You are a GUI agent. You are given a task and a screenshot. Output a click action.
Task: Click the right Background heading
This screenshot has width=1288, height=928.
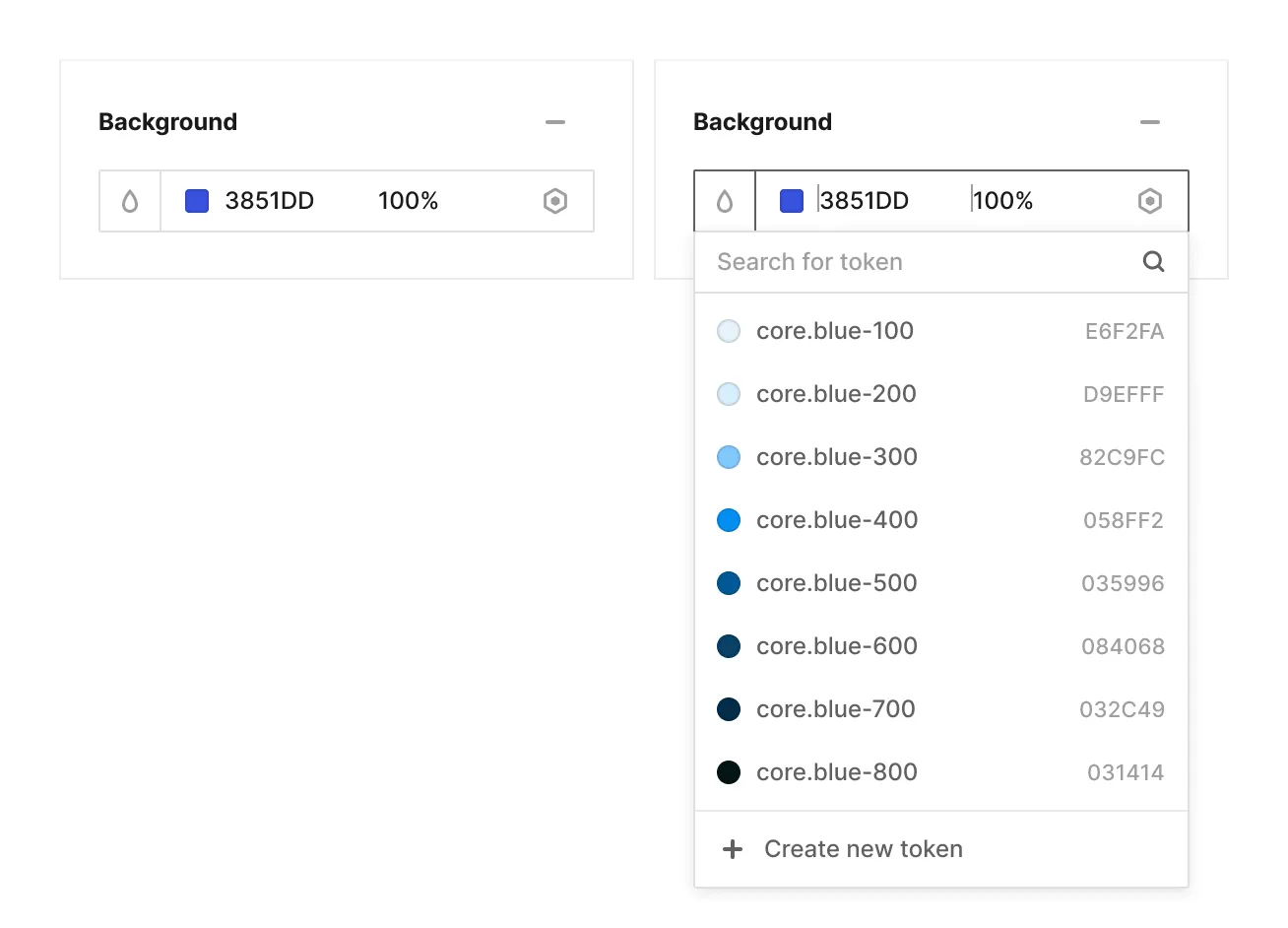763,122
